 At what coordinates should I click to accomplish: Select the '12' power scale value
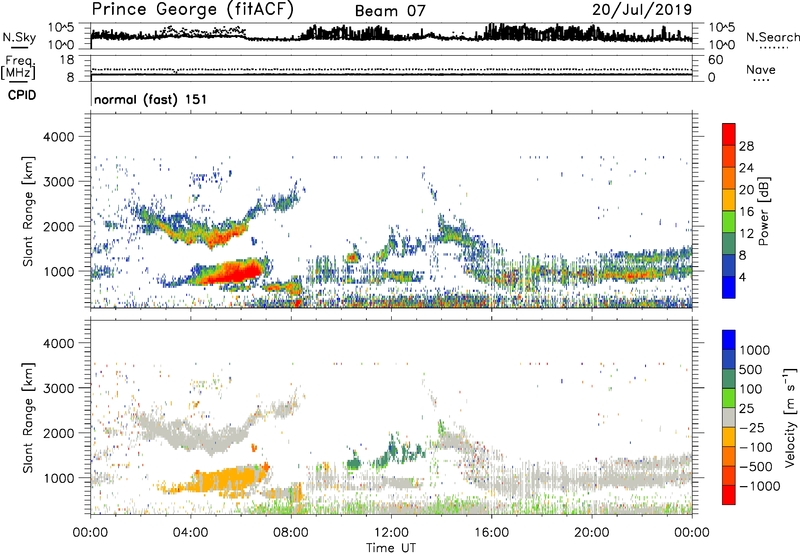(746, 234)
